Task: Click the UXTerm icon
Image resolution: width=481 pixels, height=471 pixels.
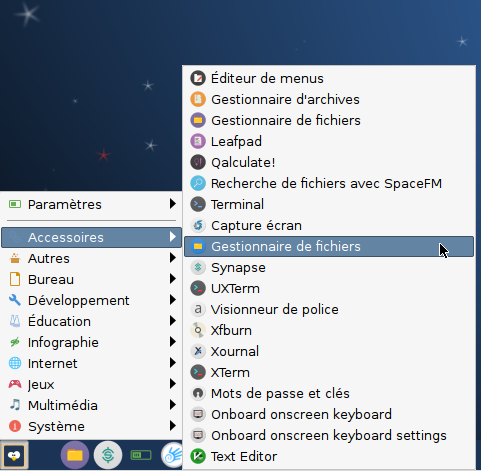Action: click(198, 288)
